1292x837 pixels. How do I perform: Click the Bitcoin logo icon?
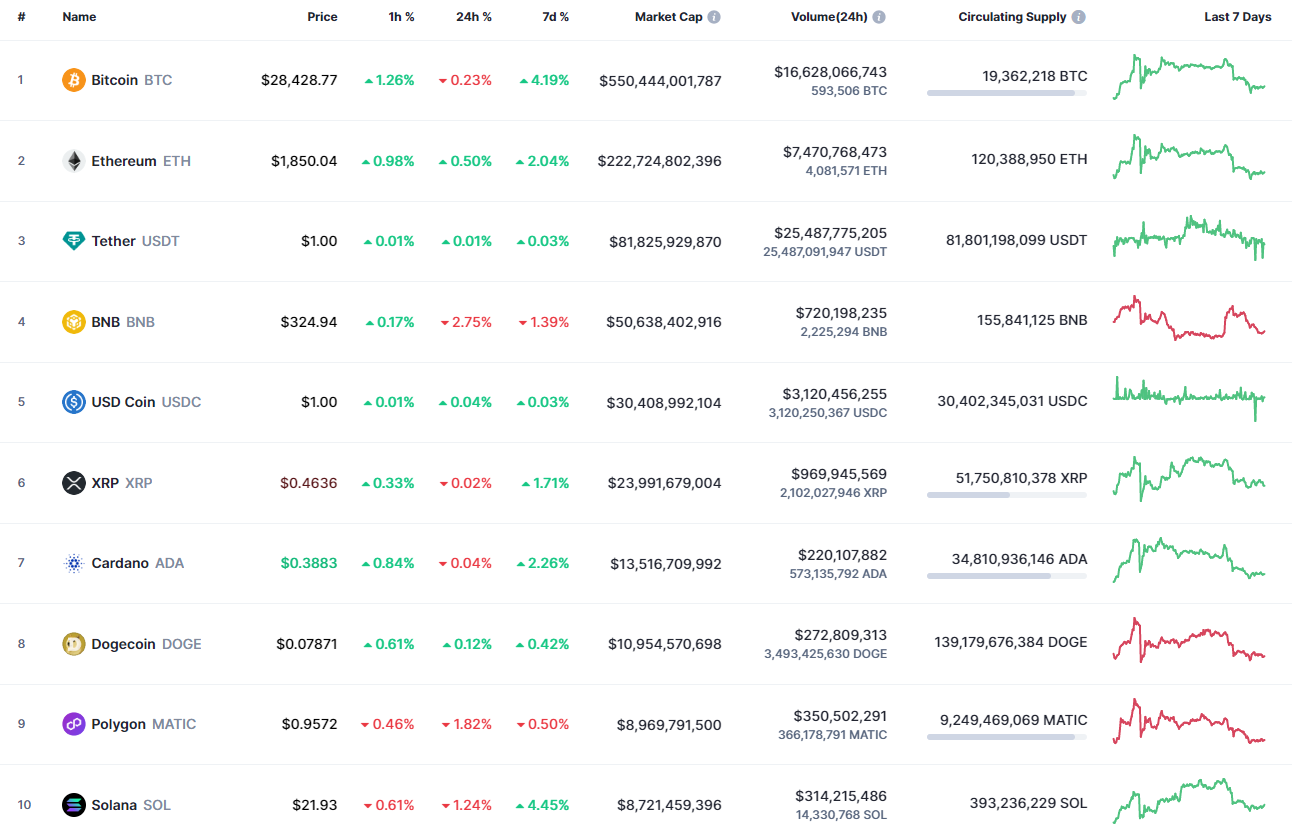[72, 80]
